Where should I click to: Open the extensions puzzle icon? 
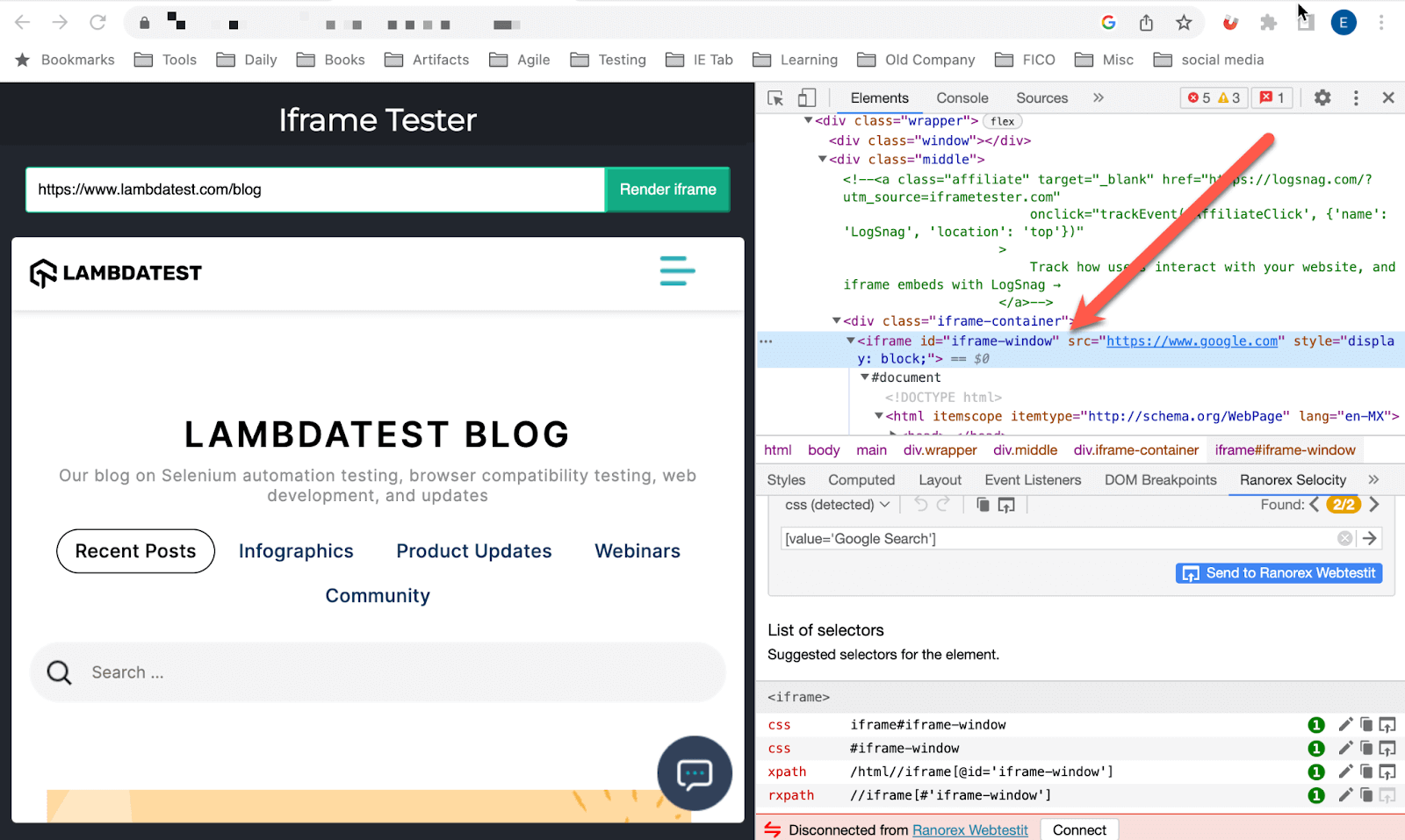[1268, 23]
